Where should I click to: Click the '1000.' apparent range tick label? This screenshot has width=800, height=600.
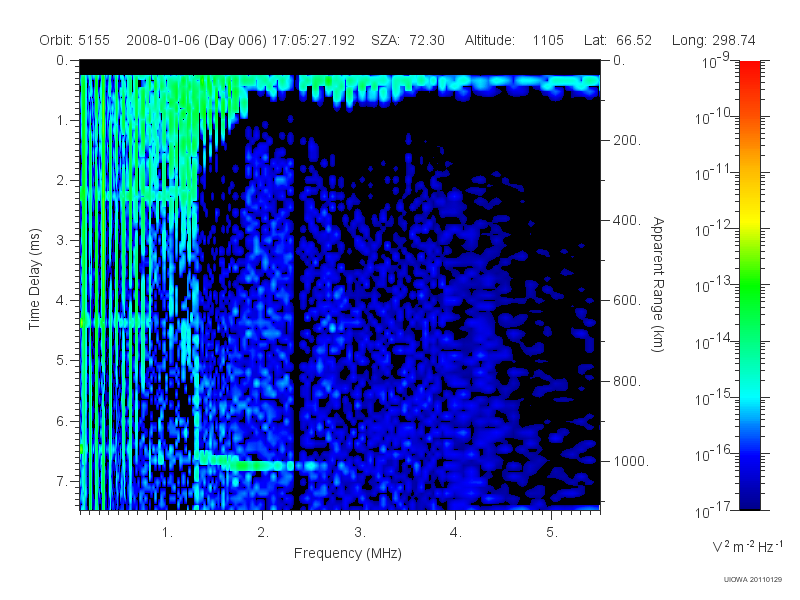tap(631, 461)
